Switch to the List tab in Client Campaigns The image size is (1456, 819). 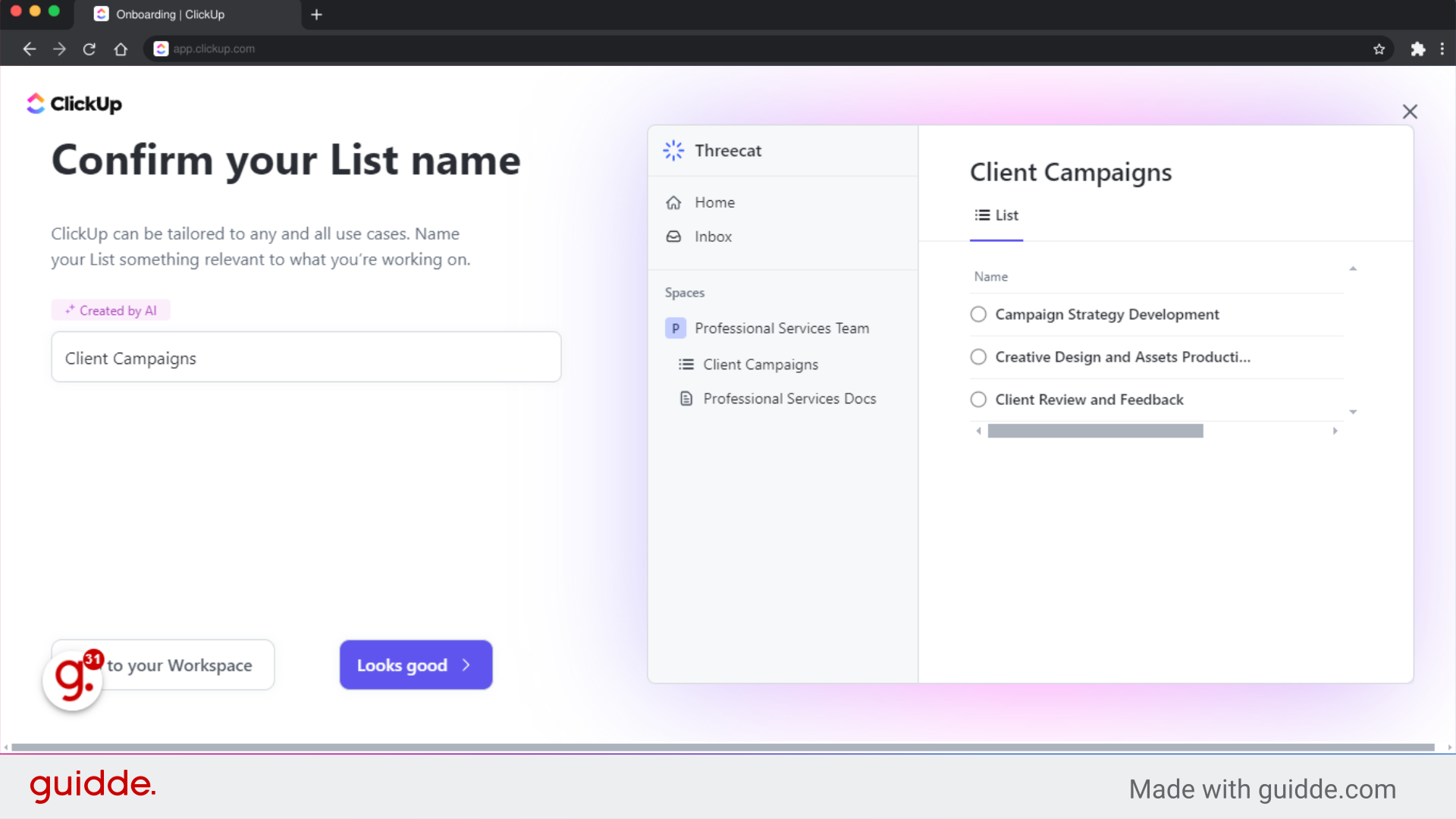996,215
